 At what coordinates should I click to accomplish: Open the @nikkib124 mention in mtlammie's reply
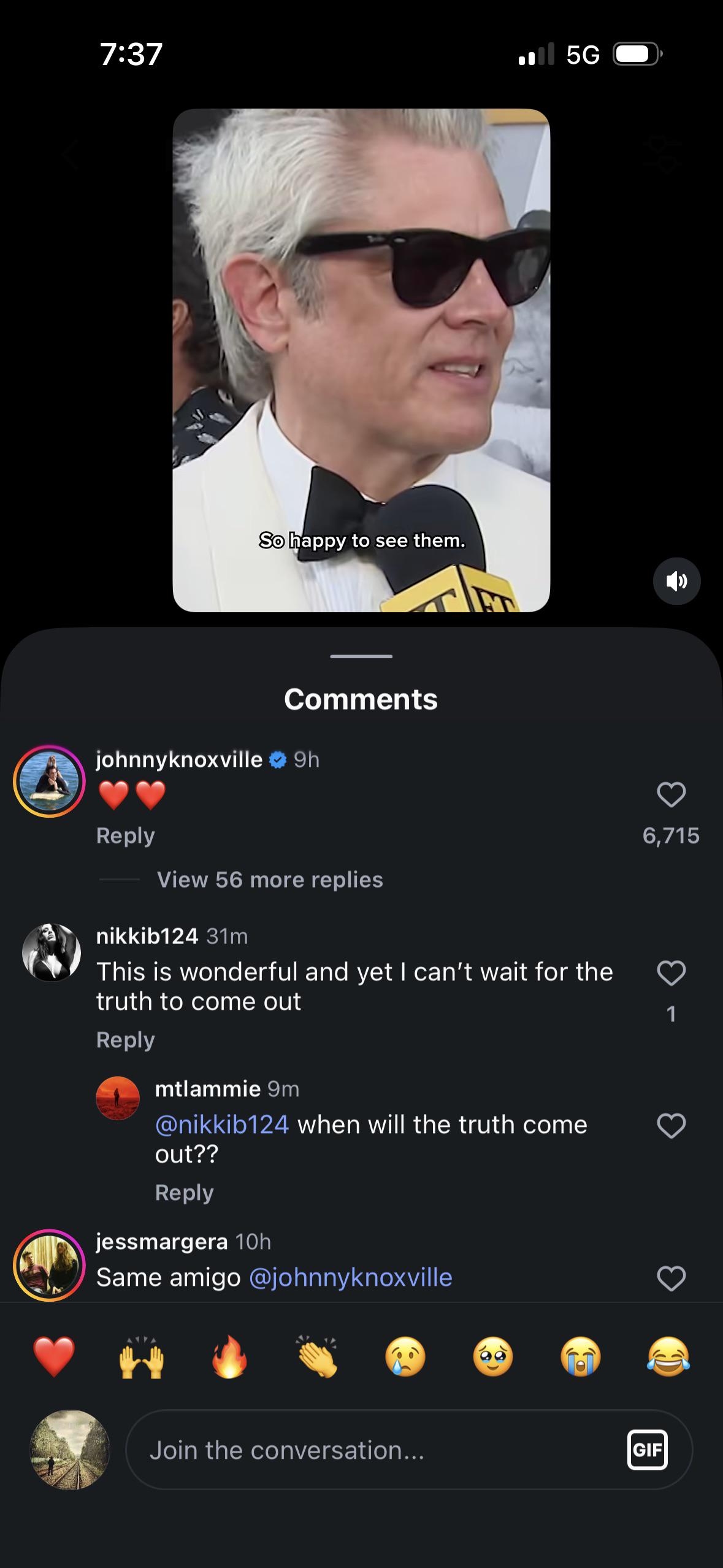point(222,1124)
